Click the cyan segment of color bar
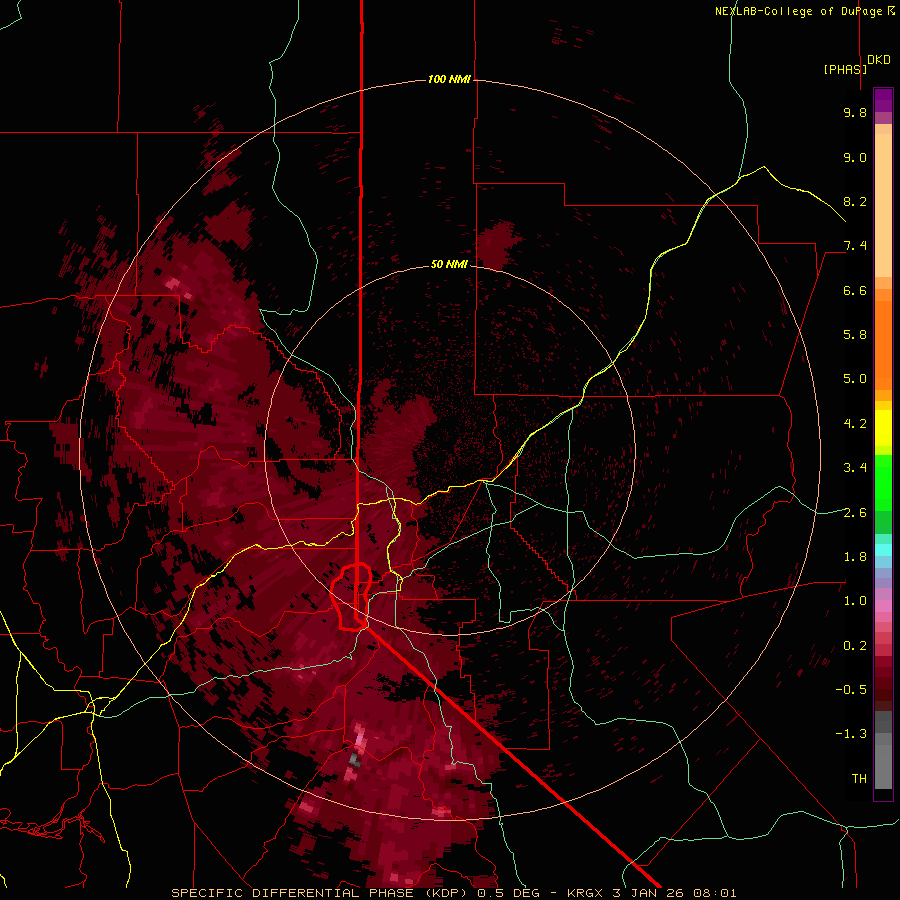This screenshot has height=900, width=900. (883, 550)
